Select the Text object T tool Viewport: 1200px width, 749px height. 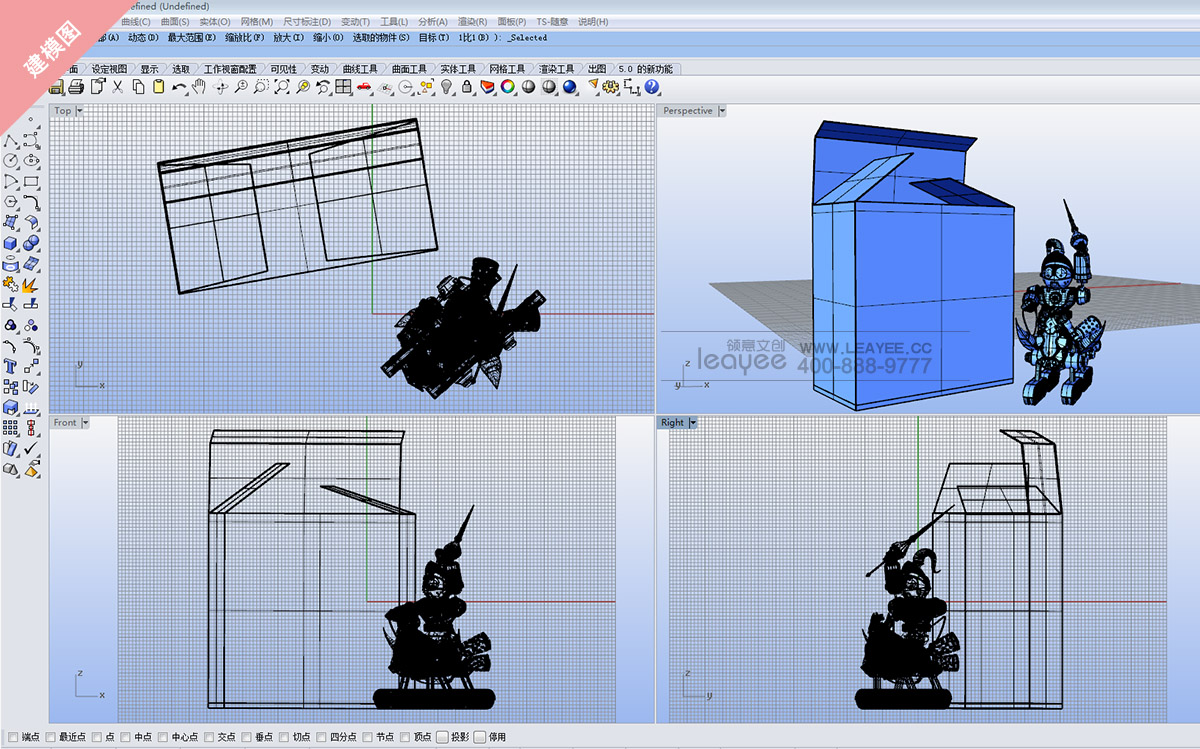click(x=11, y=366)
